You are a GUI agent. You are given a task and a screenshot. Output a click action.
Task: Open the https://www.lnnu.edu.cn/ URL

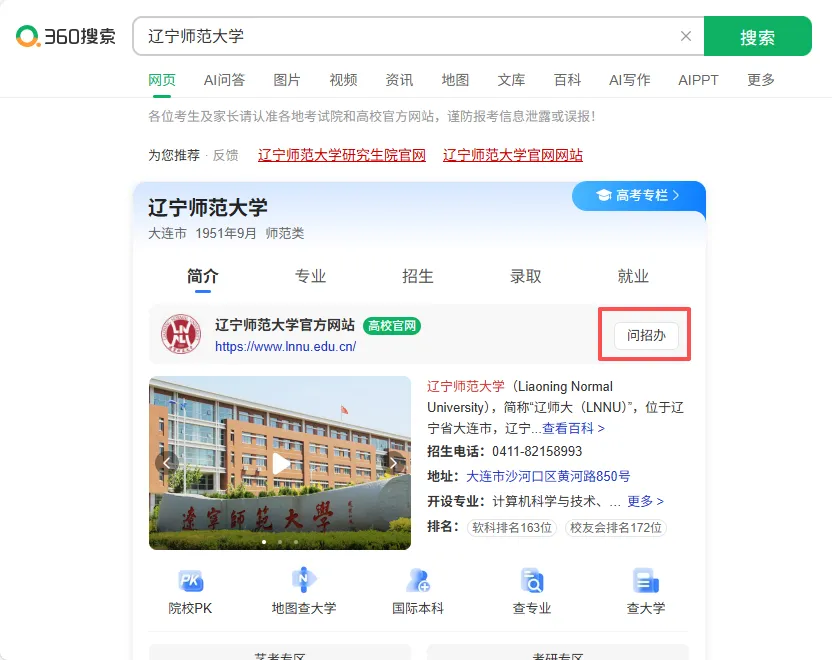click(285, 346)
